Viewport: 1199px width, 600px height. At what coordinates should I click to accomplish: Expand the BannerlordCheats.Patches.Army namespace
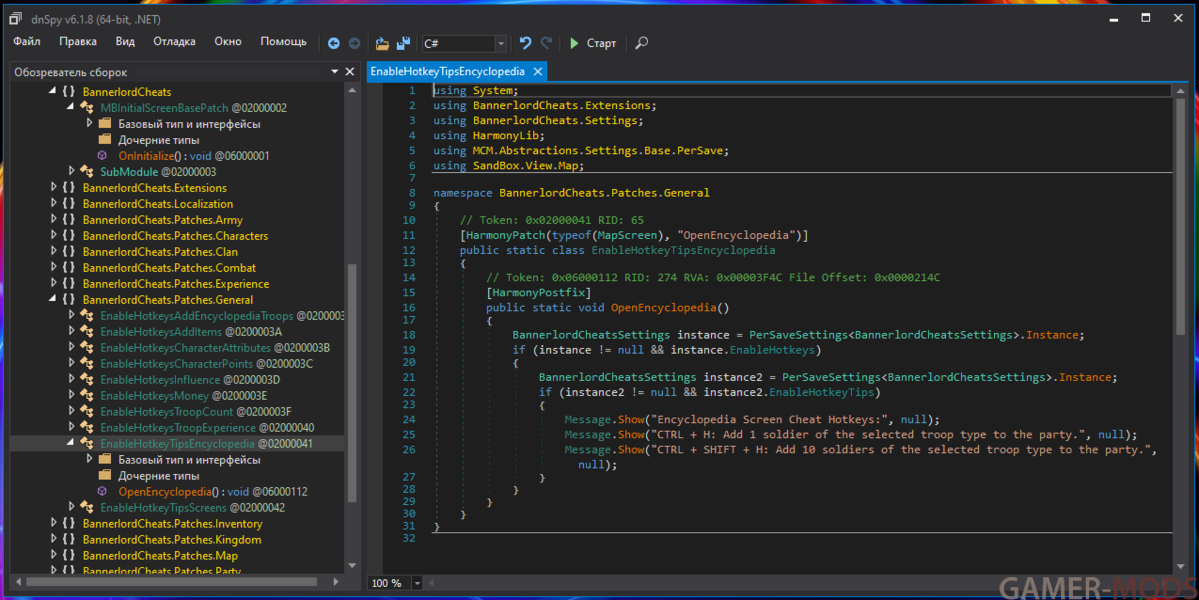tap(54, 219)
